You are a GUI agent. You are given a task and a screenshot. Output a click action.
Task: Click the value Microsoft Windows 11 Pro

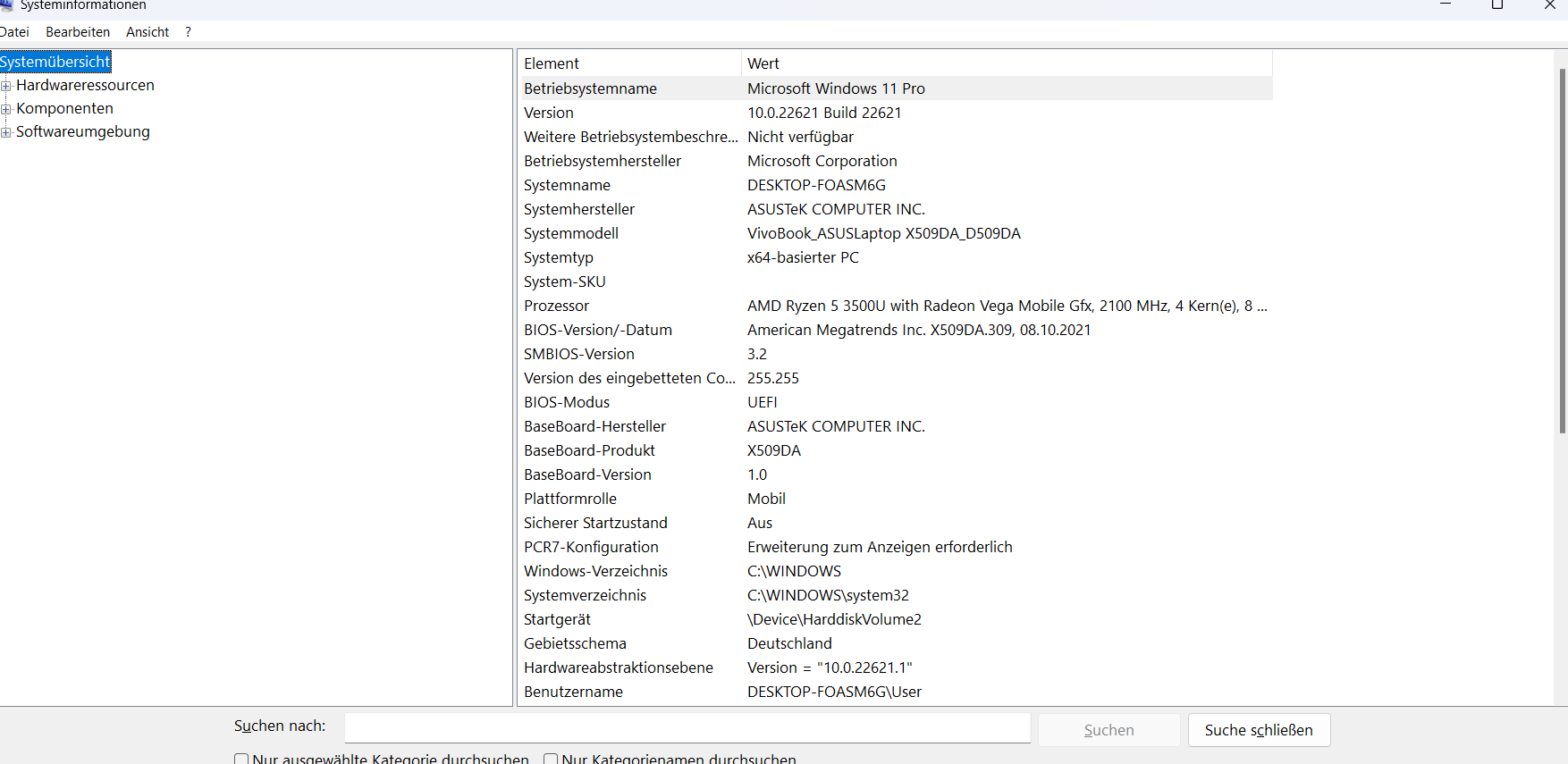836,88
